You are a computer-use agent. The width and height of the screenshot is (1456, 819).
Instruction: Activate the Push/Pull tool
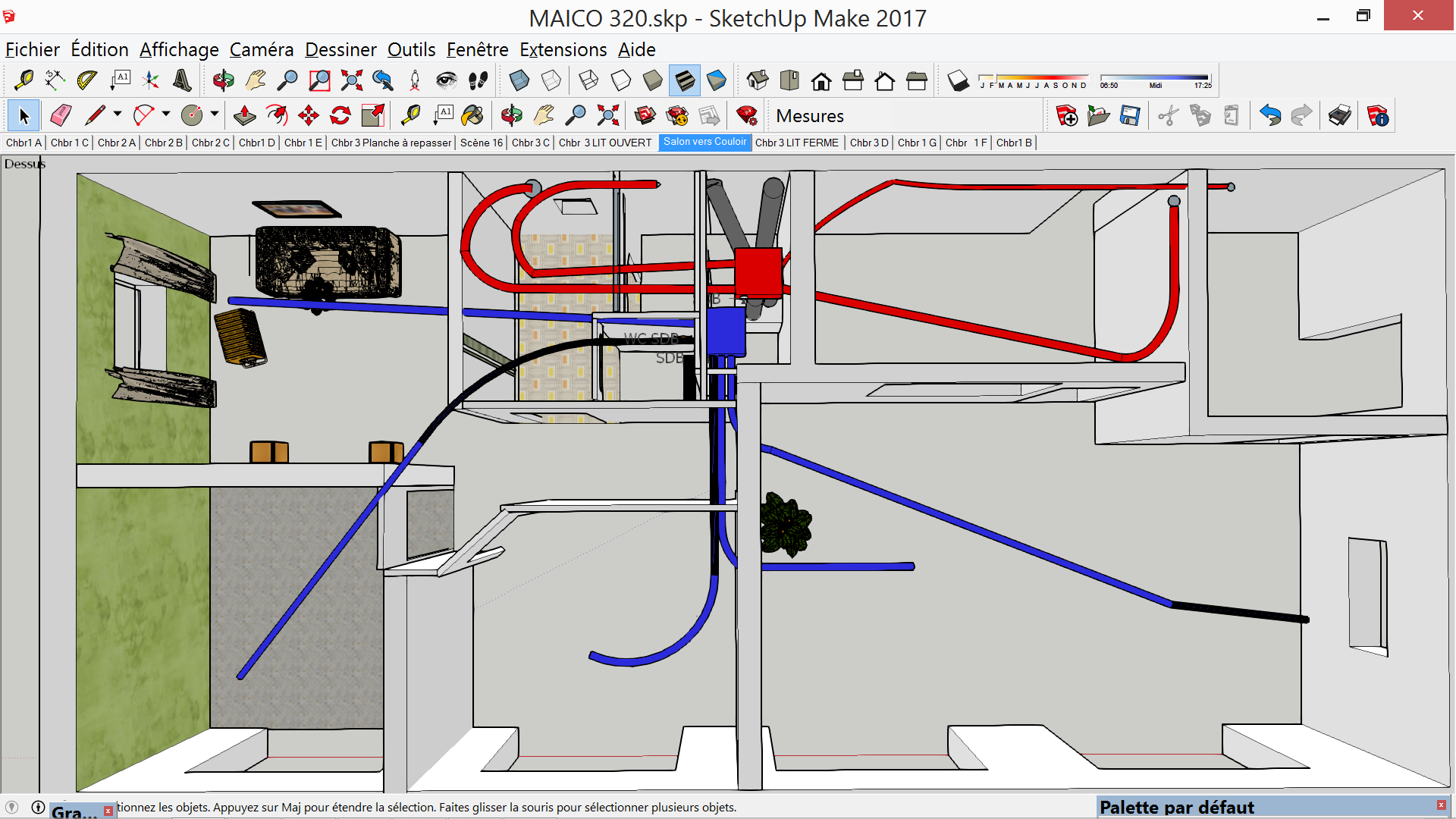[x=244, y=116]
